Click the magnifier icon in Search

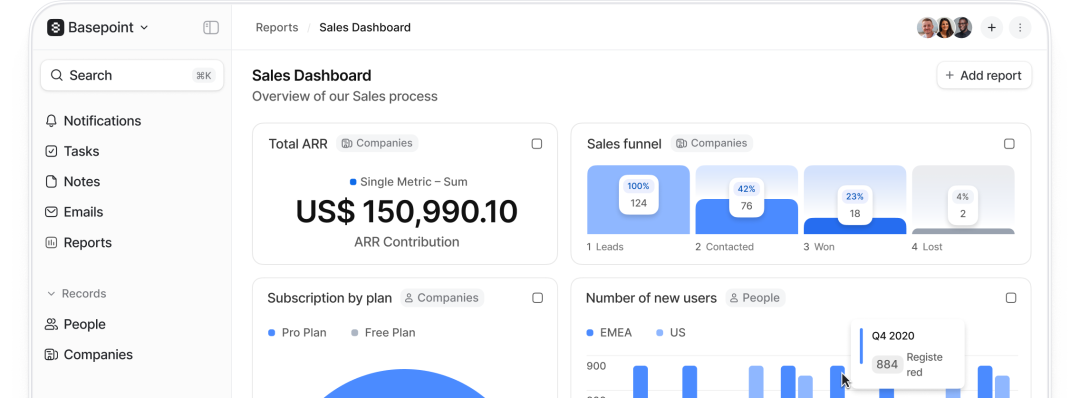(x=56, y=75)
